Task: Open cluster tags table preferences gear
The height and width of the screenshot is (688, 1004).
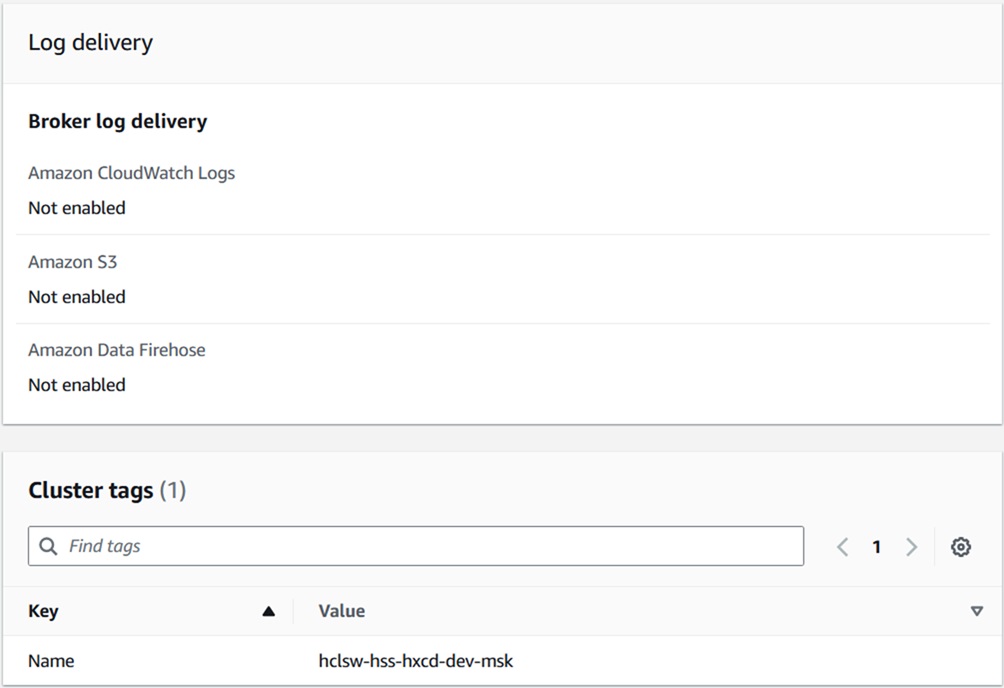Action: pos(961,547)
